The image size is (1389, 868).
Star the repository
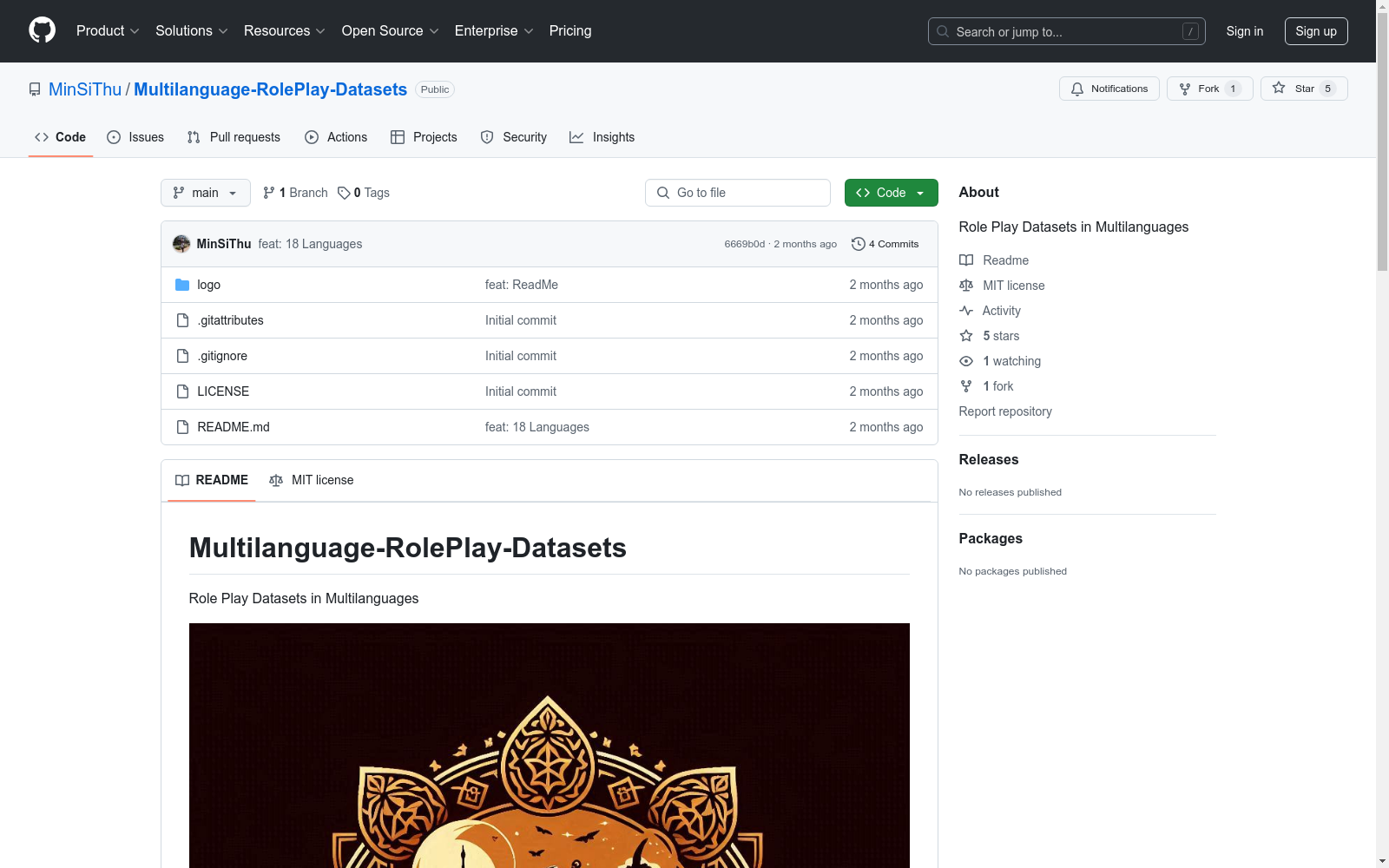1304,89
